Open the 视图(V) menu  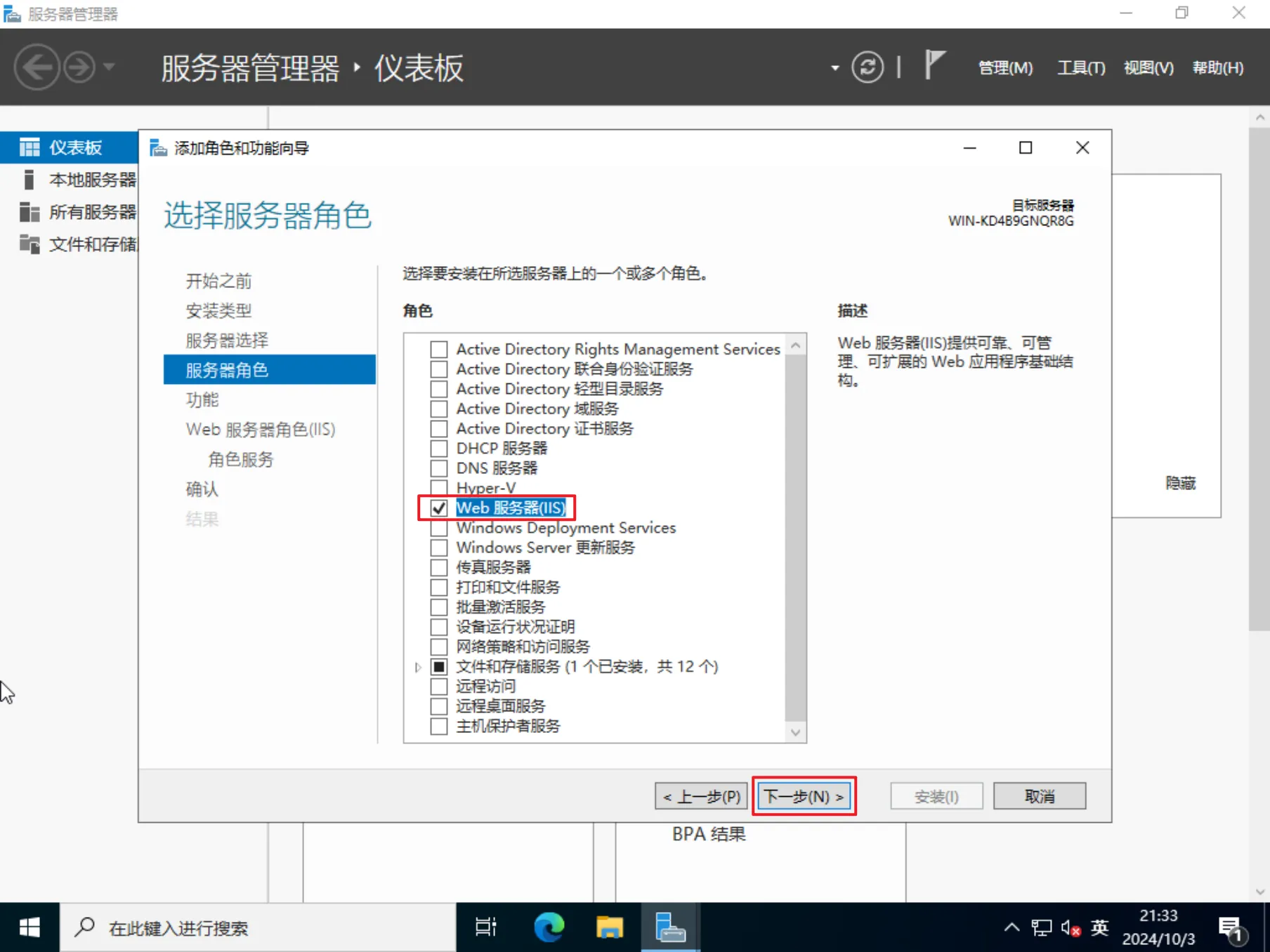pyautogui.click(x=1148, y=67)
